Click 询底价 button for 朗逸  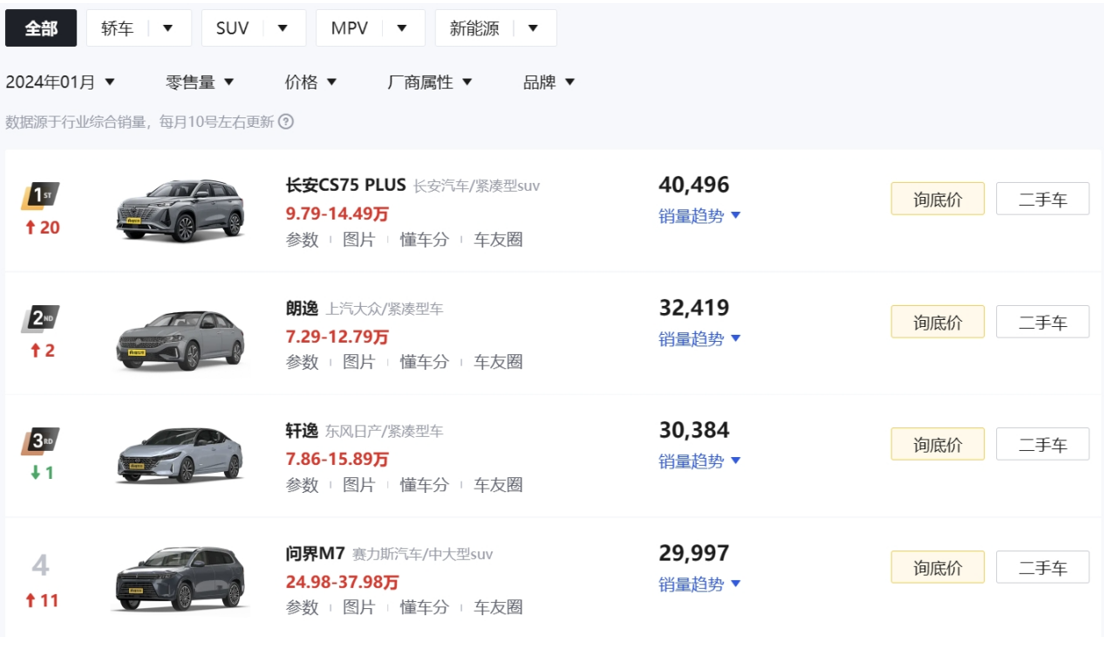click(937, 322)
